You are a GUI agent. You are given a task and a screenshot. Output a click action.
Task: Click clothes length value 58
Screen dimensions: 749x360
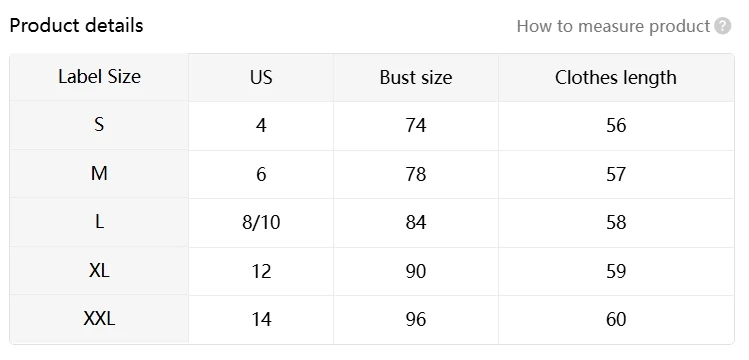click(x=616, y=222)
